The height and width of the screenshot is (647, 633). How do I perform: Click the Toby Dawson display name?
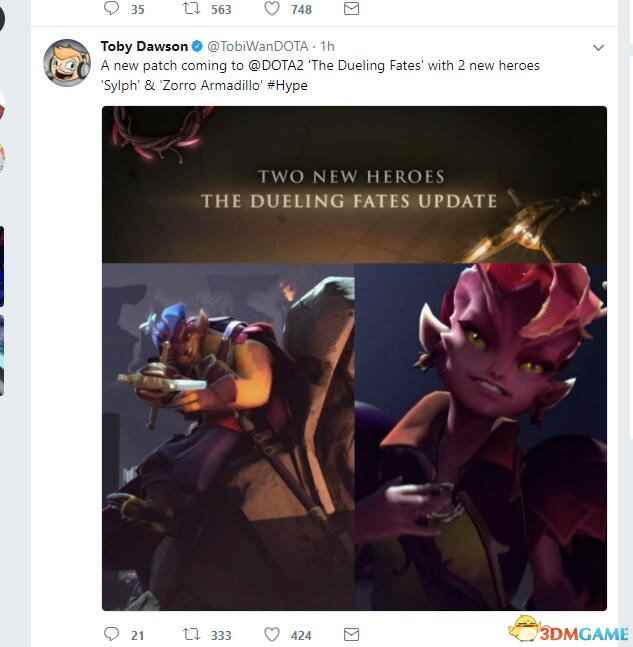click(x=144, y=47)
